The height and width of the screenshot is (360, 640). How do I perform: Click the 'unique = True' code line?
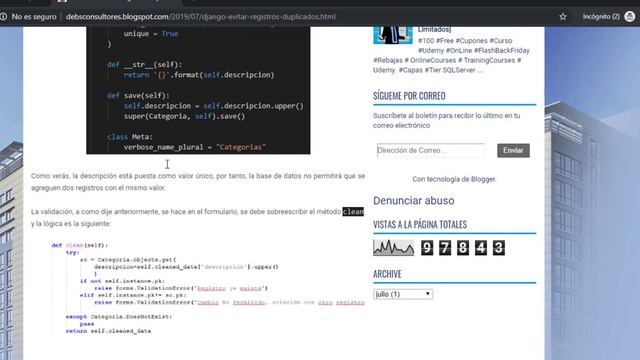[x=151, y=33]
